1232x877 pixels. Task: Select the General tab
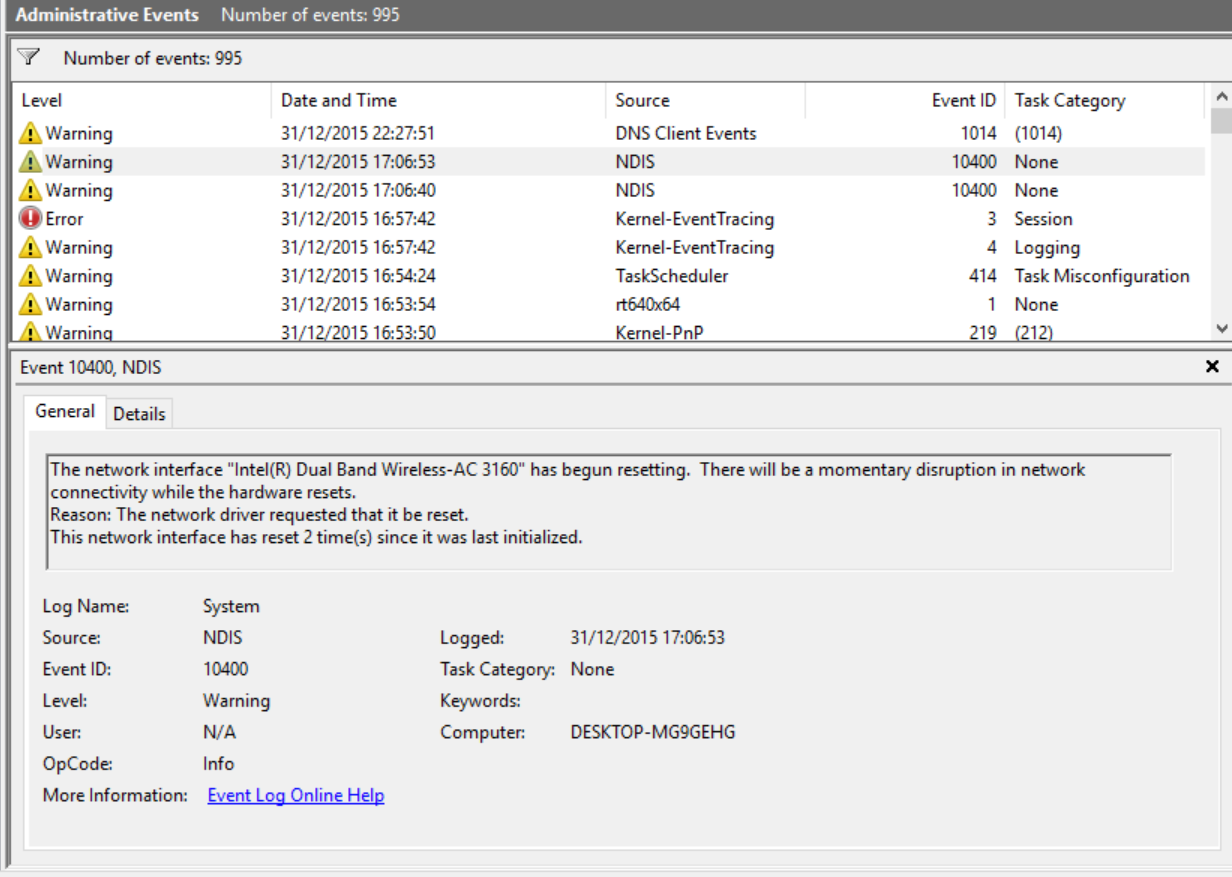coord(65,411)
